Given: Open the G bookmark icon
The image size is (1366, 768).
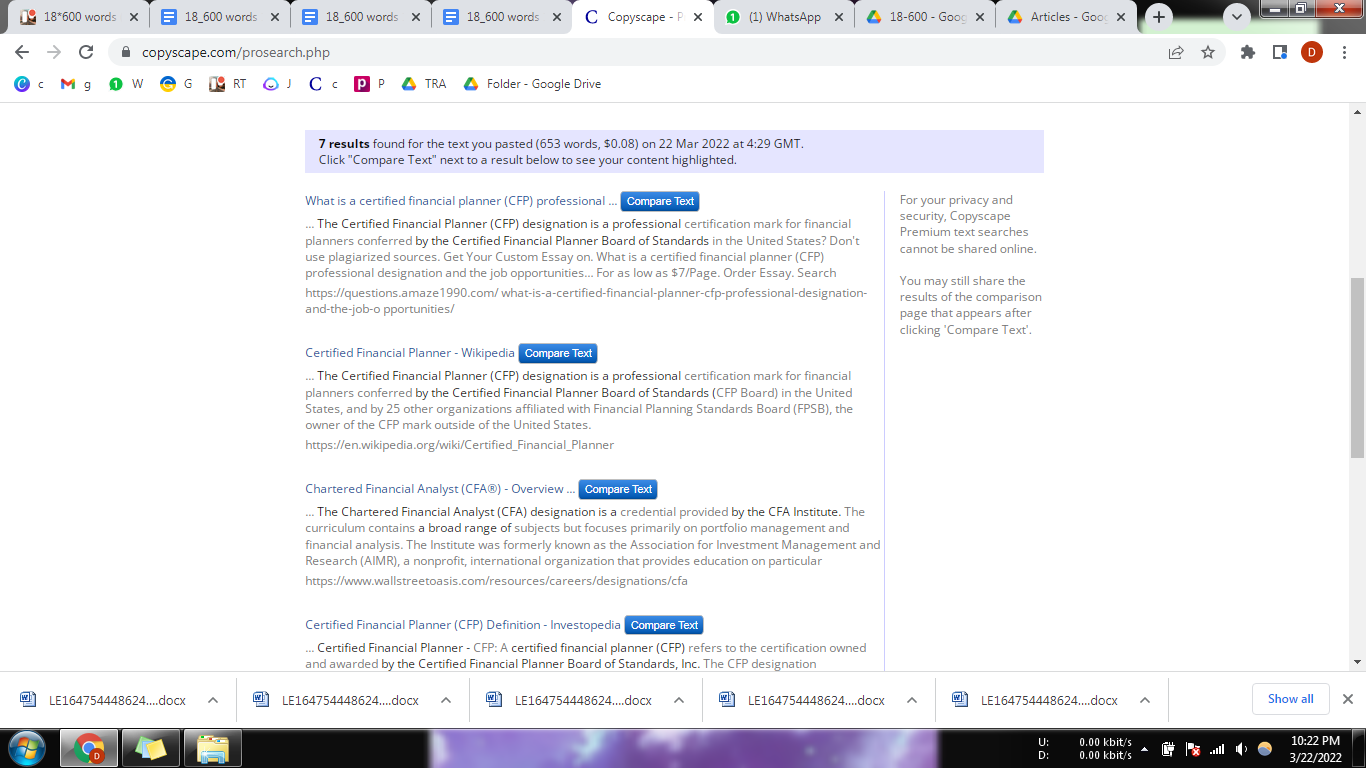Looking at the screenshot, I should (177, 84).
